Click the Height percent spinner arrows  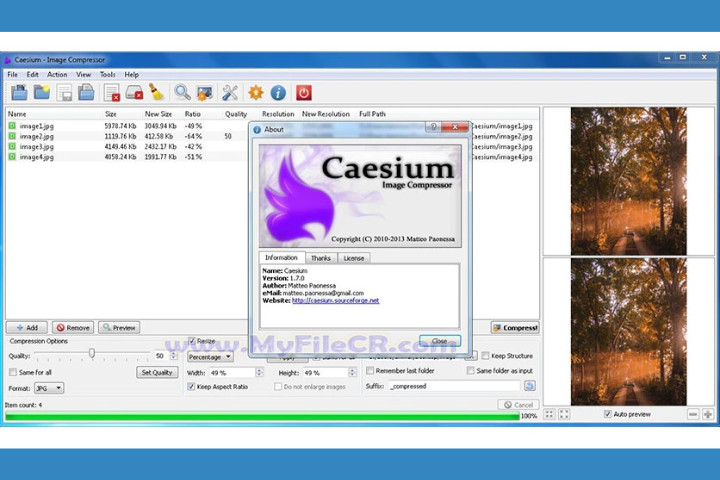click(x=353, y=373)
